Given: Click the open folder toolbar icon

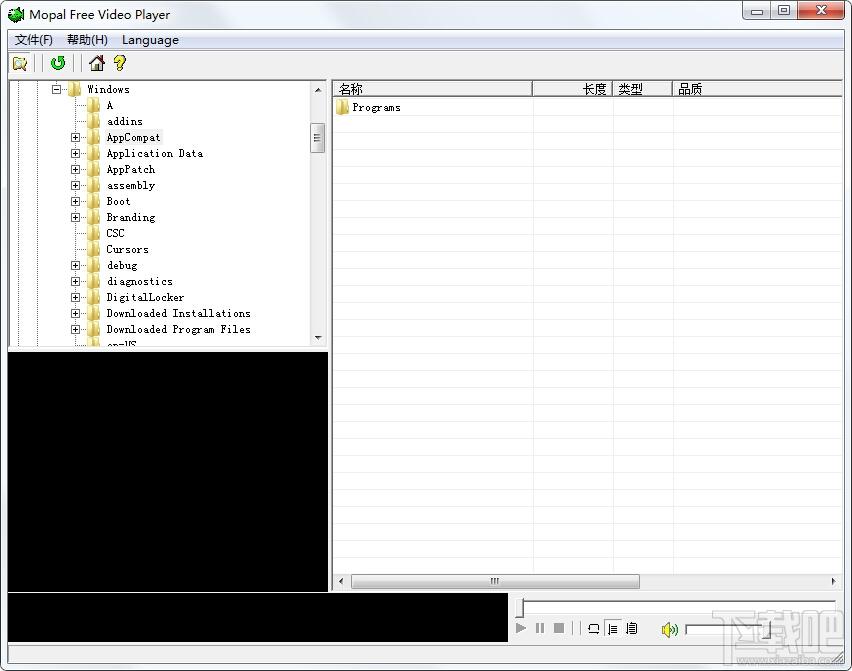Looking at the screenshot, I should click(20, 64).
